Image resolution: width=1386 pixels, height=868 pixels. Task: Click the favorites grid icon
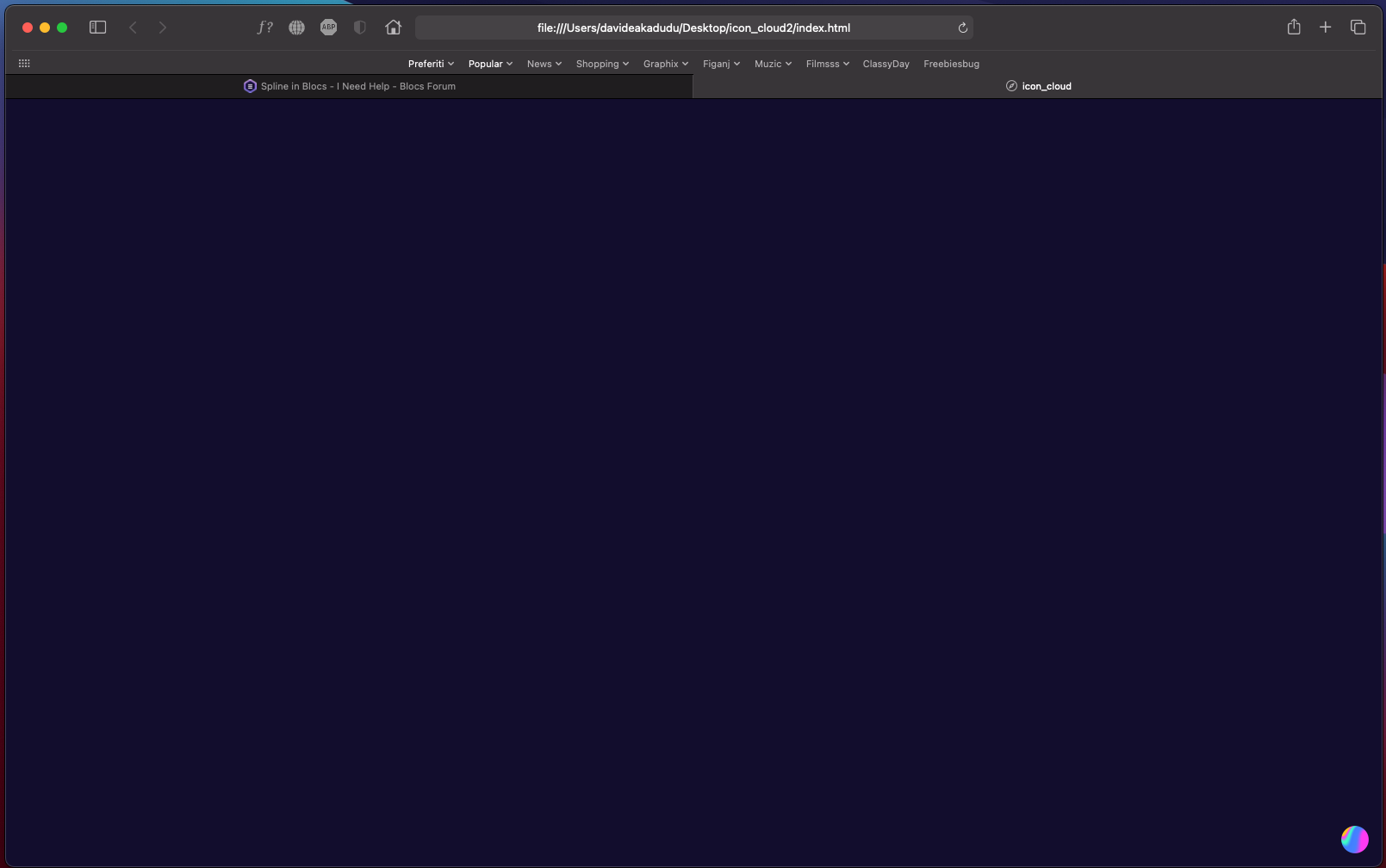(24, 64)
